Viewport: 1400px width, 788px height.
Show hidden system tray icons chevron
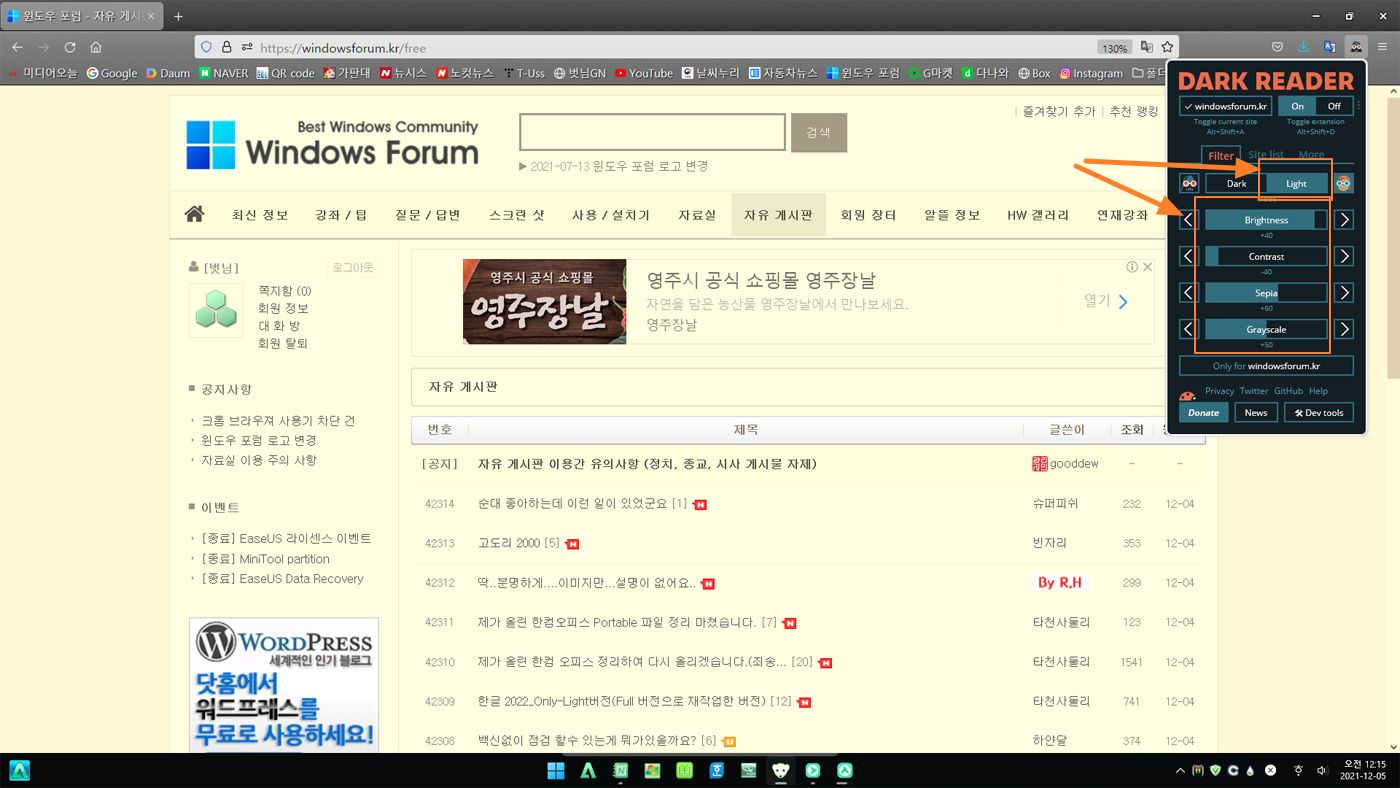coord(1180,771)
